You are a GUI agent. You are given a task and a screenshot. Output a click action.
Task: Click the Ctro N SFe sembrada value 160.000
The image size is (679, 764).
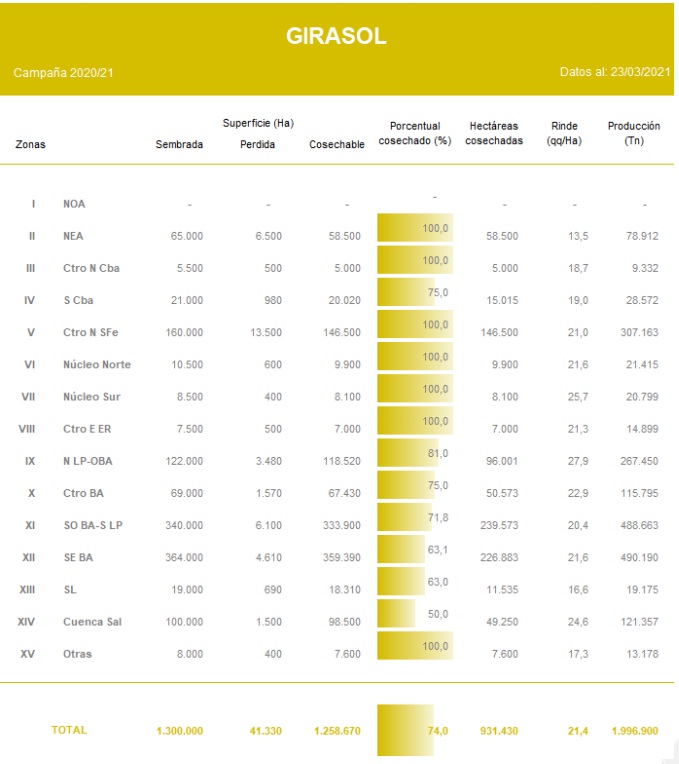(x=183, y=333)
